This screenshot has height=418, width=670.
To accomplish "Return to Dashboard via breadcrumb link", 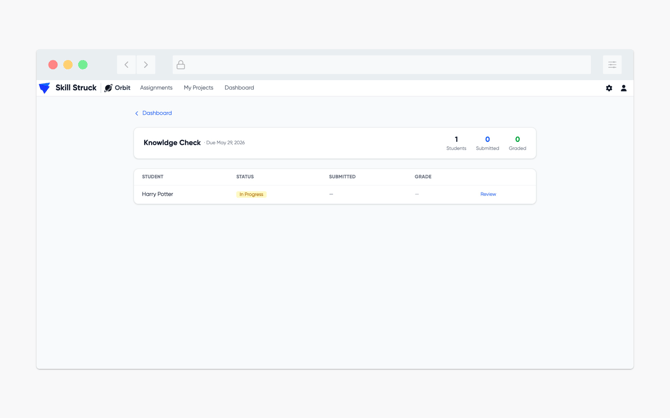I will coord(157,113).
